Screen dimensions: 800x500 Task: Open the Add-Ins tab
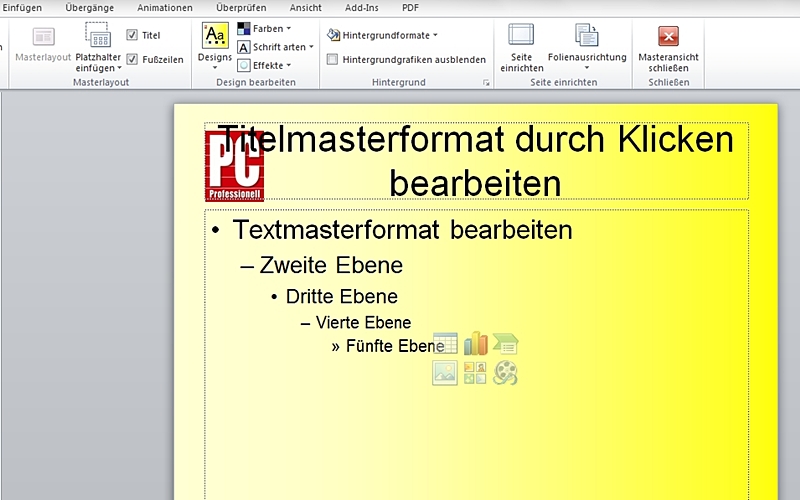[x=362, y=8]
